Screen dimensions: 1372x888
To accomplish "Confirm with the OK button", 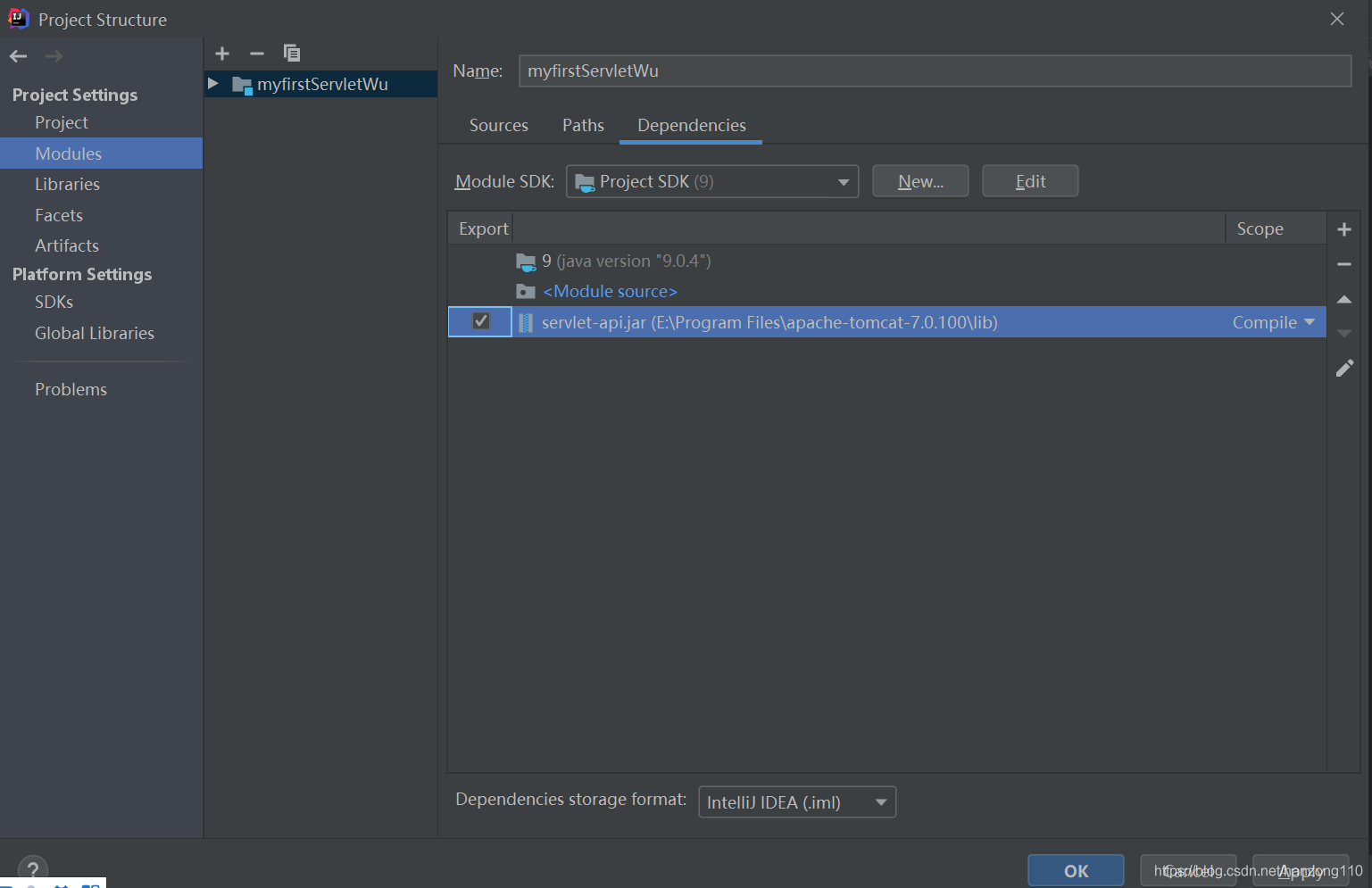I will pos(1076,870).
